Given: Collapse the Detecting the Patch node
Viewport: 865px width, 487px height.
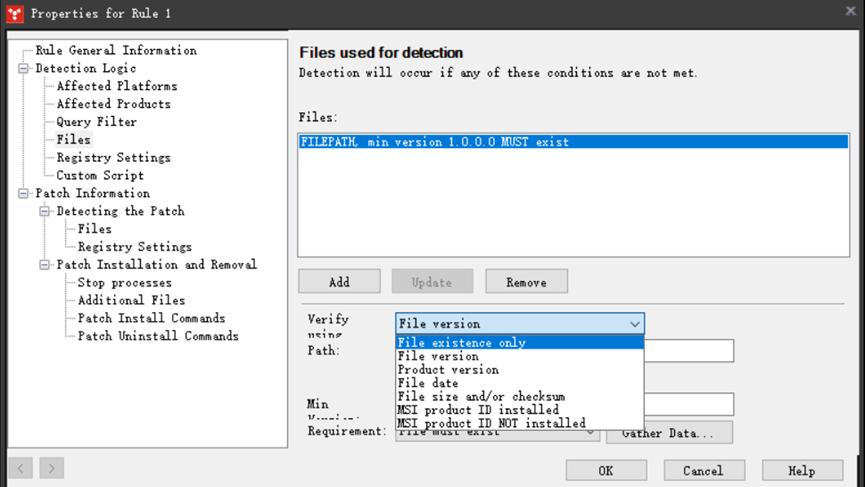Looking at the screenshot, I should [x=44, y=211].
